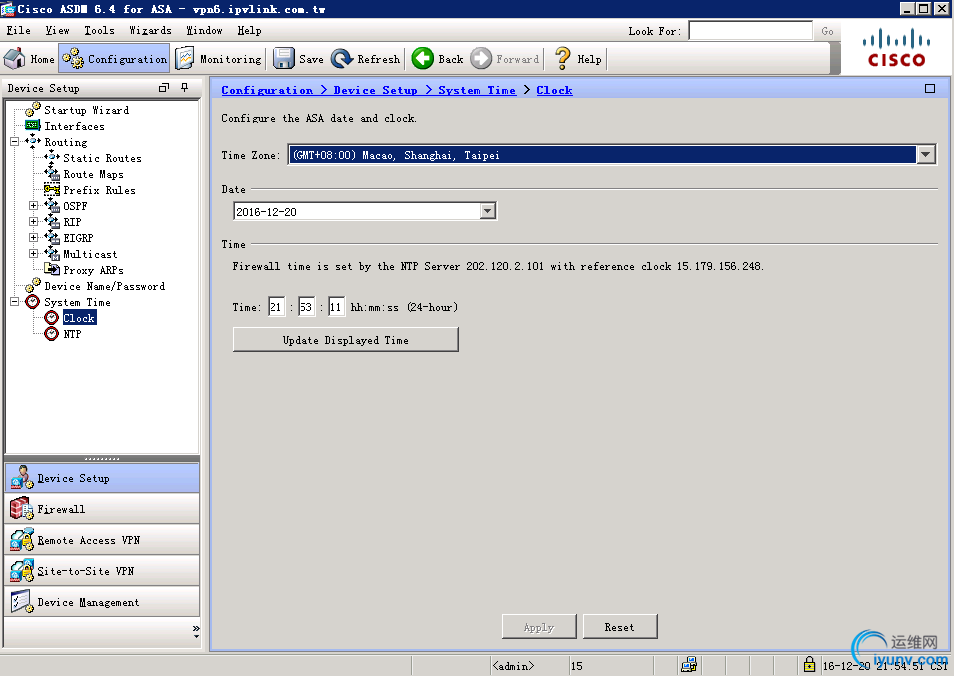Select Clock under System Time
The height and width of the screenshot is (676, 954).
pos(78,318)
